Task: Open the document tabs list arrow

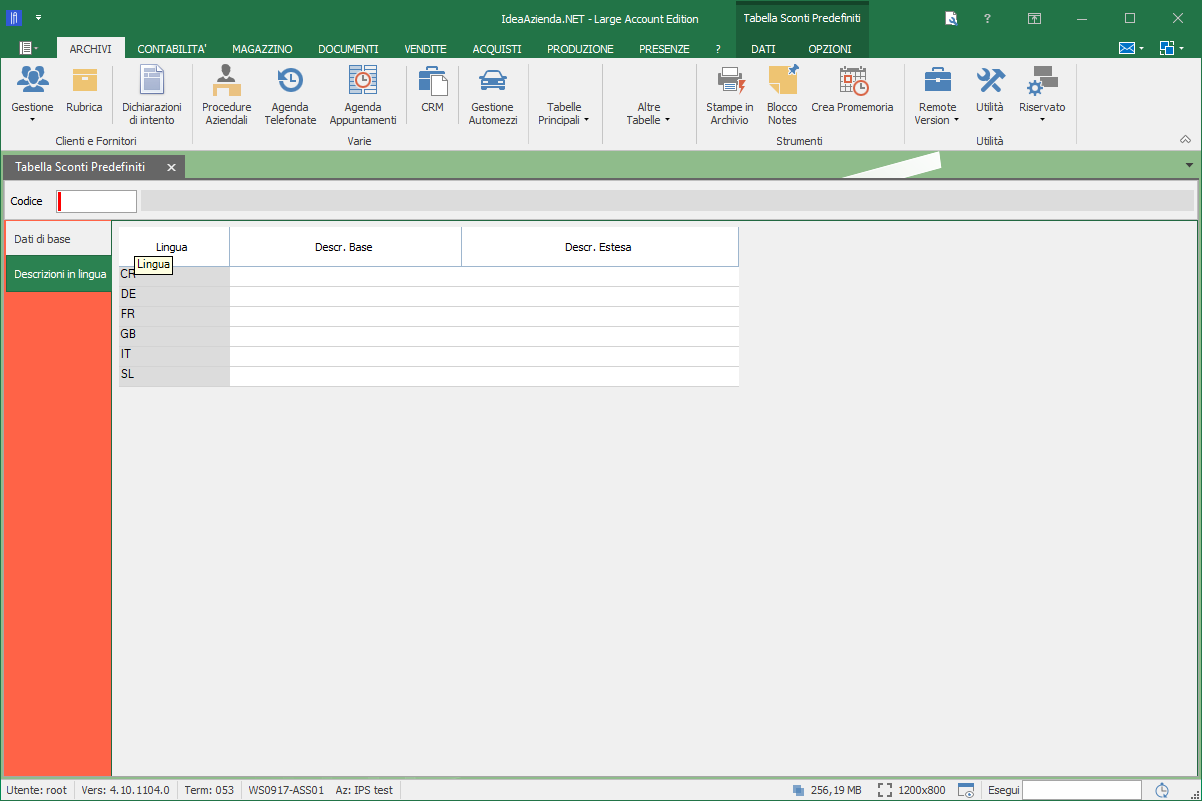Action: [x=1189, y=165]
